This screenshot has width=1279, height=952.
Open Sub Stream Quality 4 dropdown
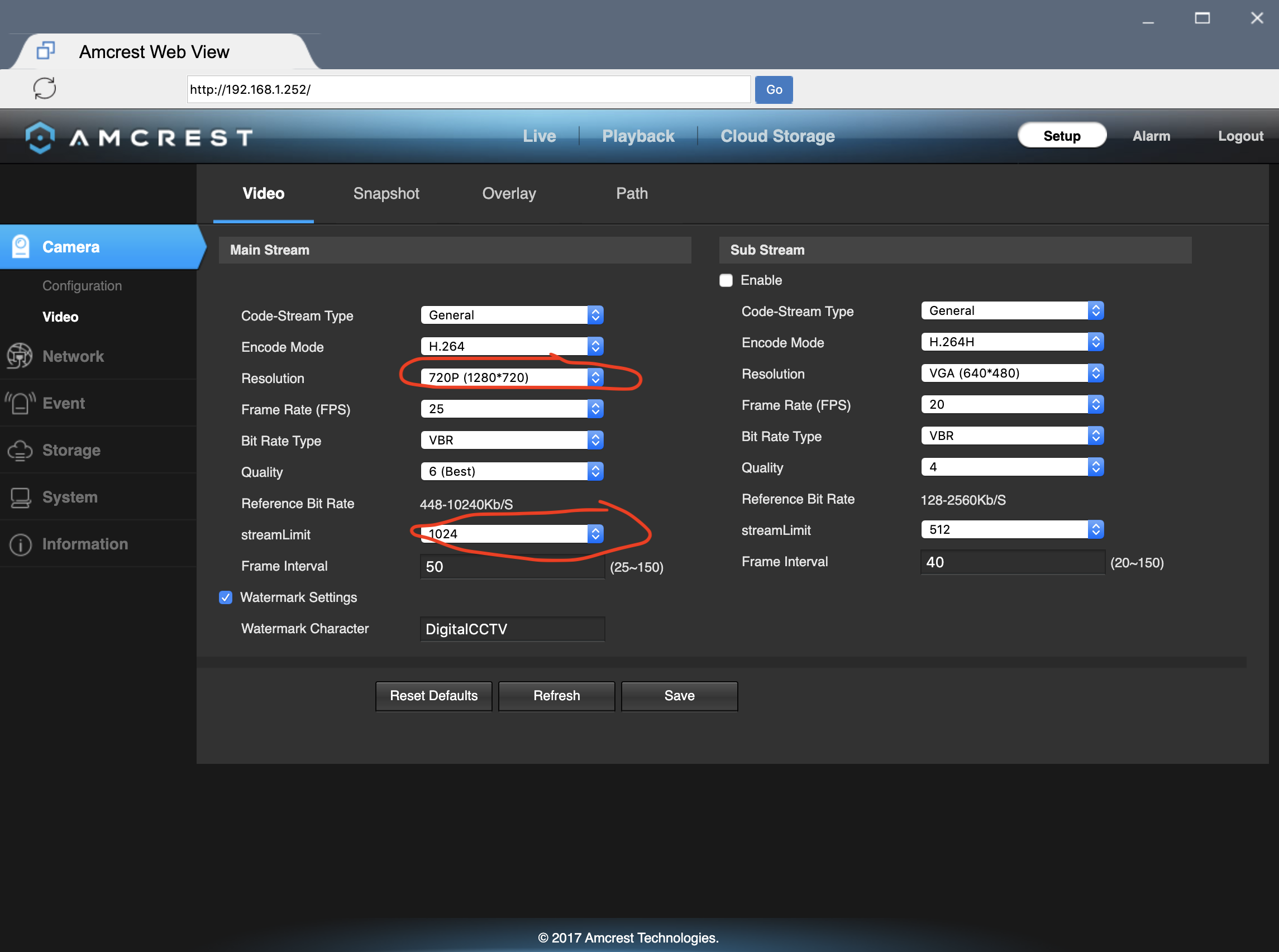click(1012, 467)
